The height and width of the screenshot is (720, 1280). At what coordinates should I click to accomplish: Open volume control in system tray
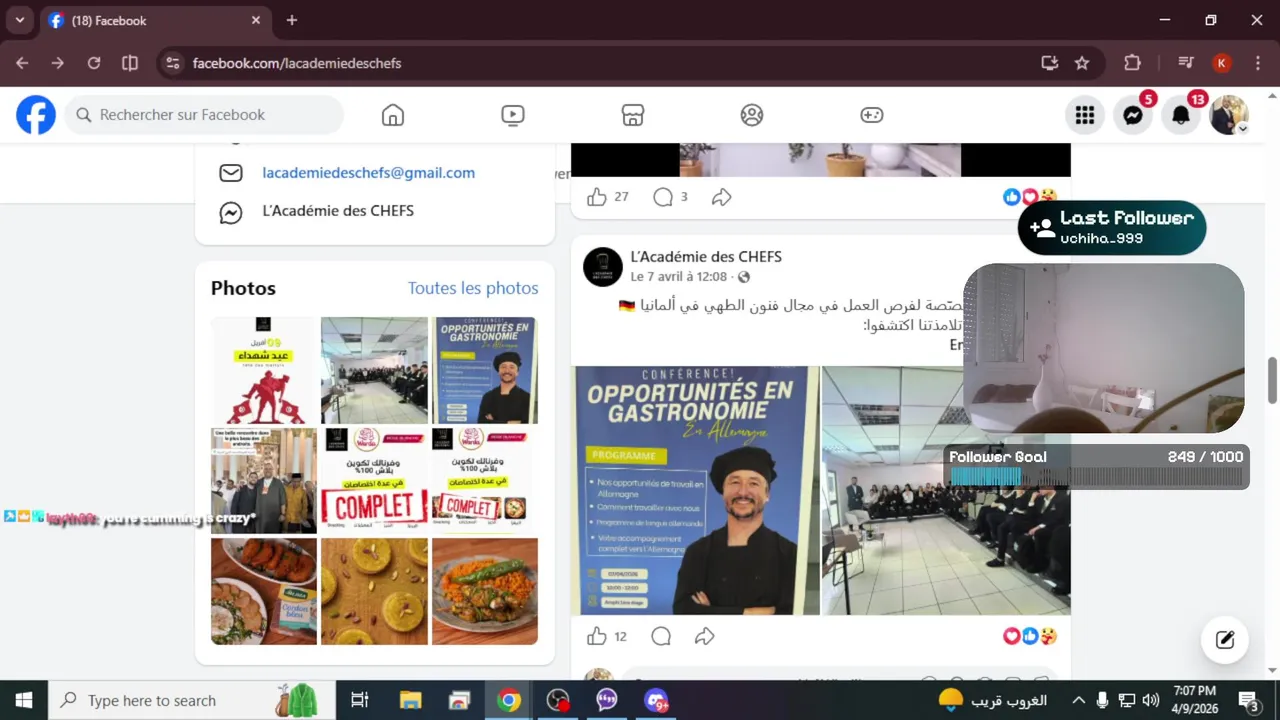[x=1151, y=700]
